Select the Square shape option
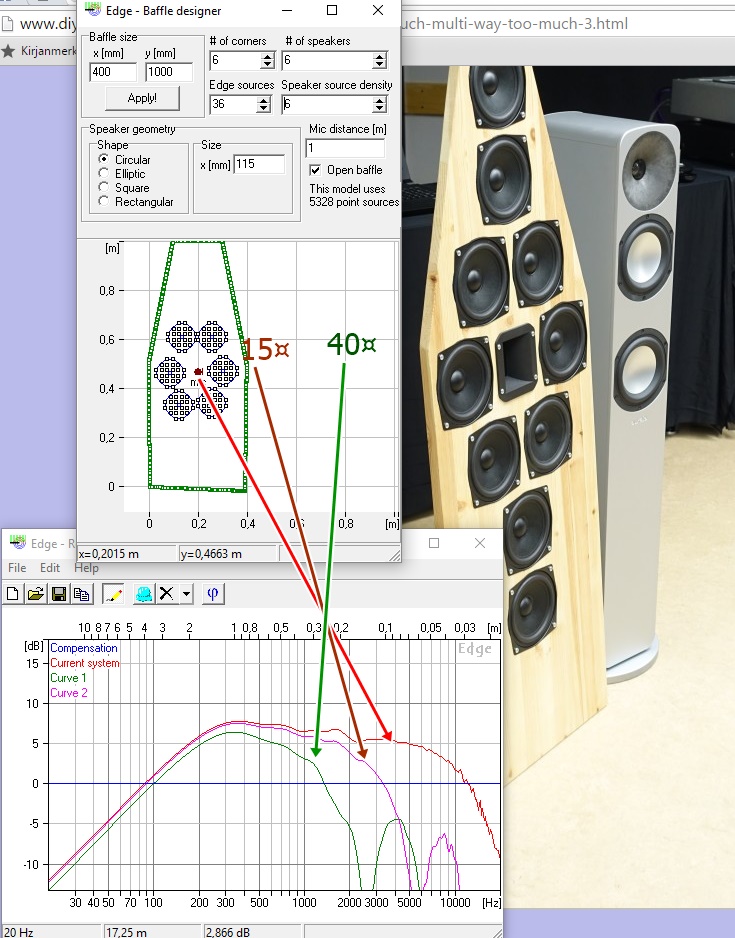735x938 pixels. (103, 187)
